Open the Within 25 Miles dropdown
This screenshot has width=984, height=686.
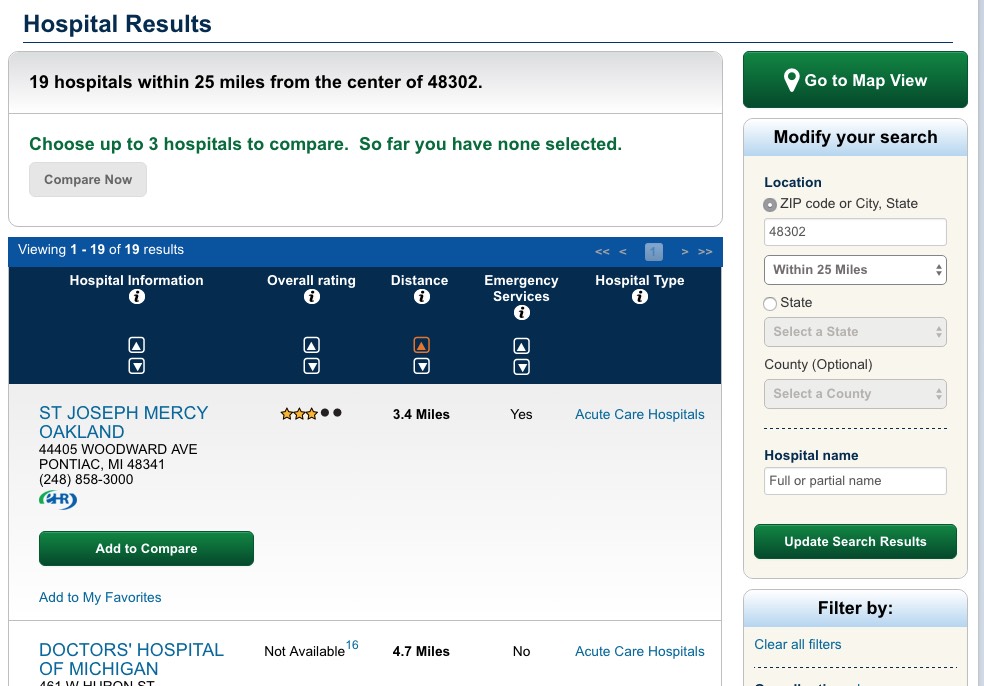tap(855, 270)
